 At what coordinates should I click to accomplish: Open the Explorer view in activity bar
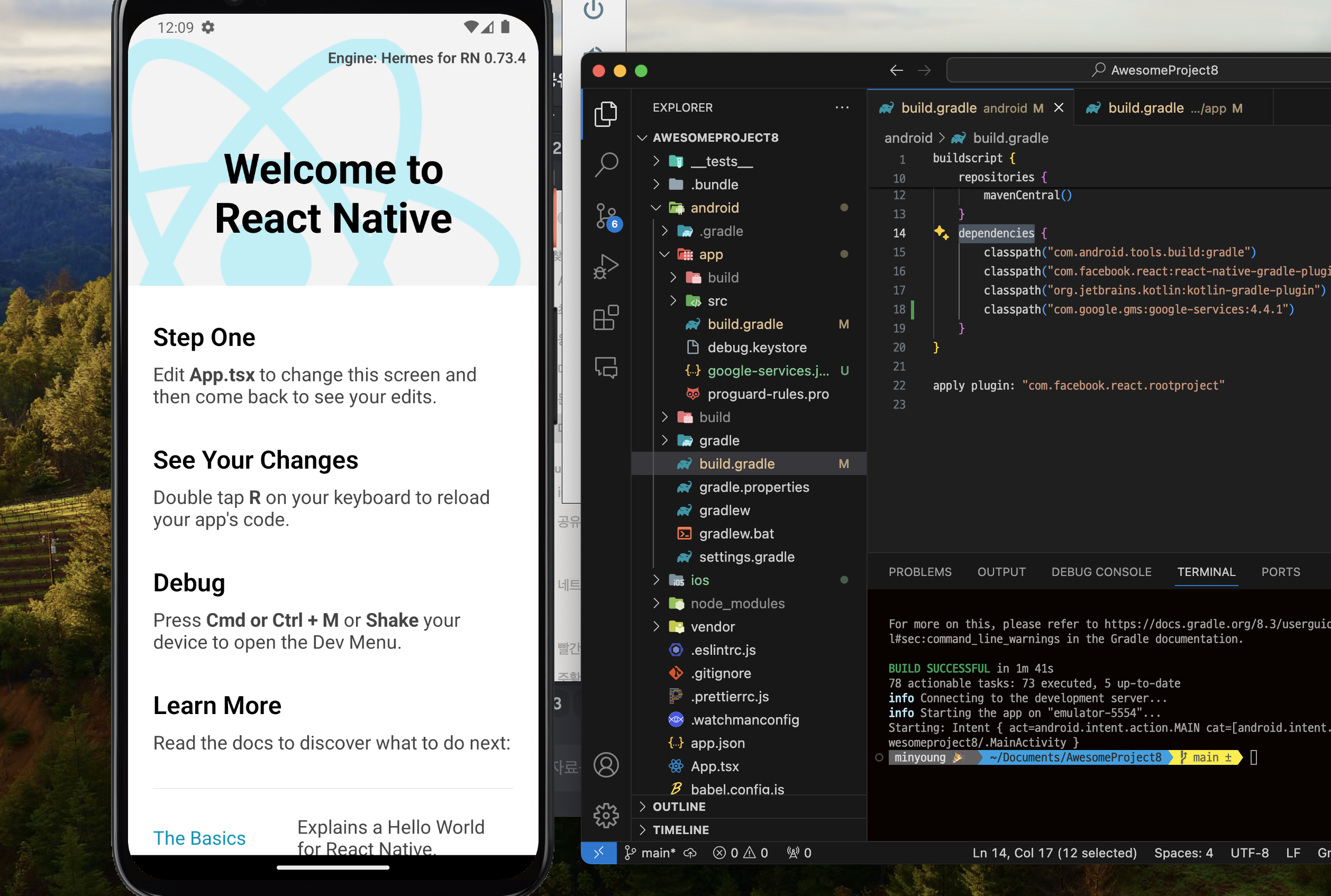click(606, 114)
